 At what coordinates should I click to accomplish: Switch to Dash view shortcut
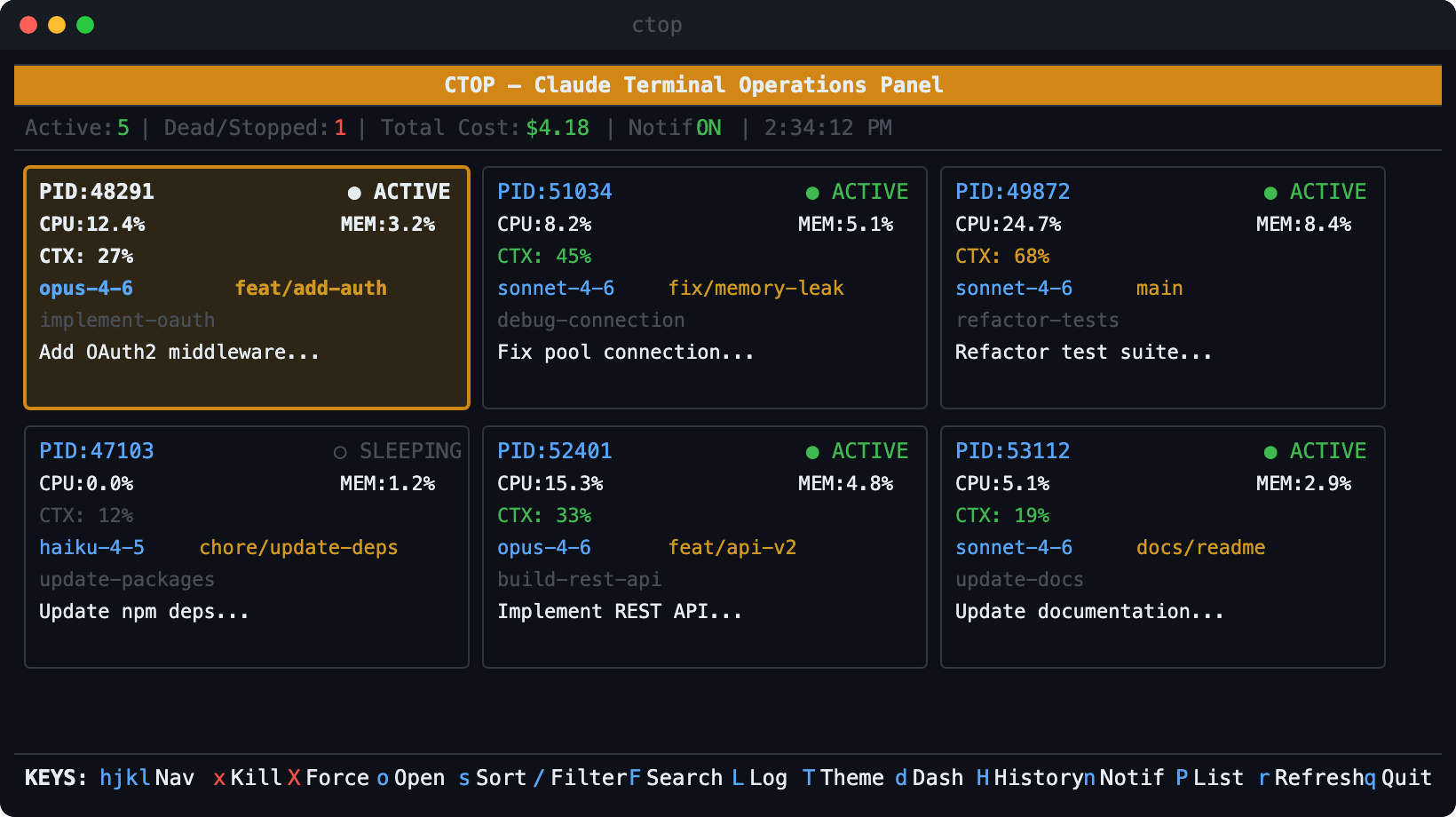[x=930, y=778]
